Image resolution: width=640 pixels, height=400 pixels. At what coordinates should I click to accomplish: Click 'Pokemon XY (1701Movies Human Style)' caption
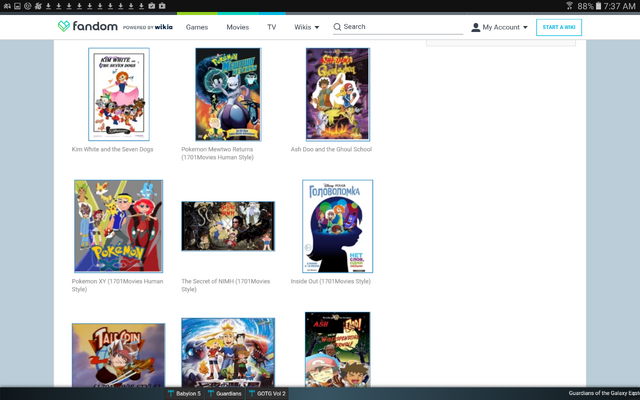118,285
